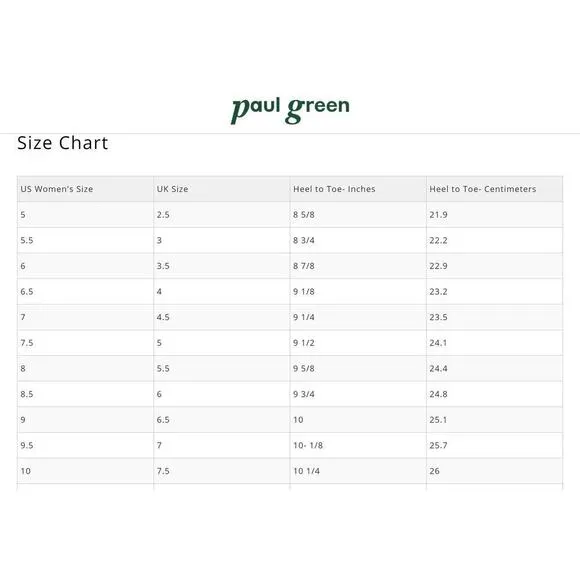This screenshot has width=580, height=580.
Task: Click the Heel to Toe- Inches header
Action: click(x=358, y=189)
